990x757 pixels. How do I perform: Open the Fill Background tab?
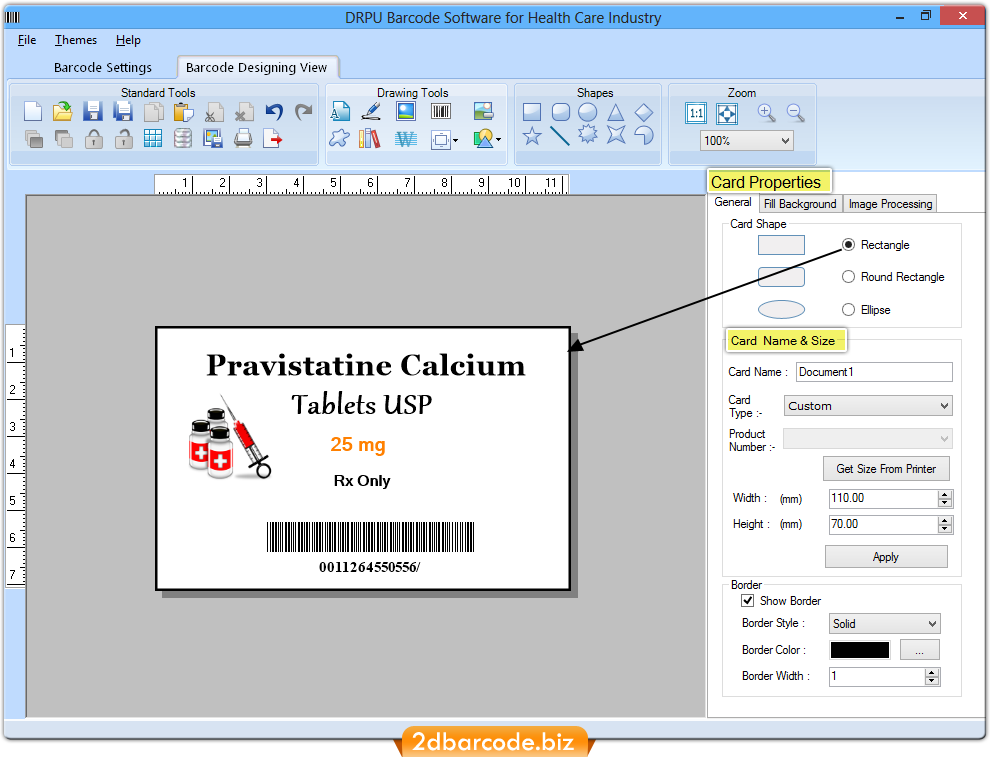tap(799, 203)
